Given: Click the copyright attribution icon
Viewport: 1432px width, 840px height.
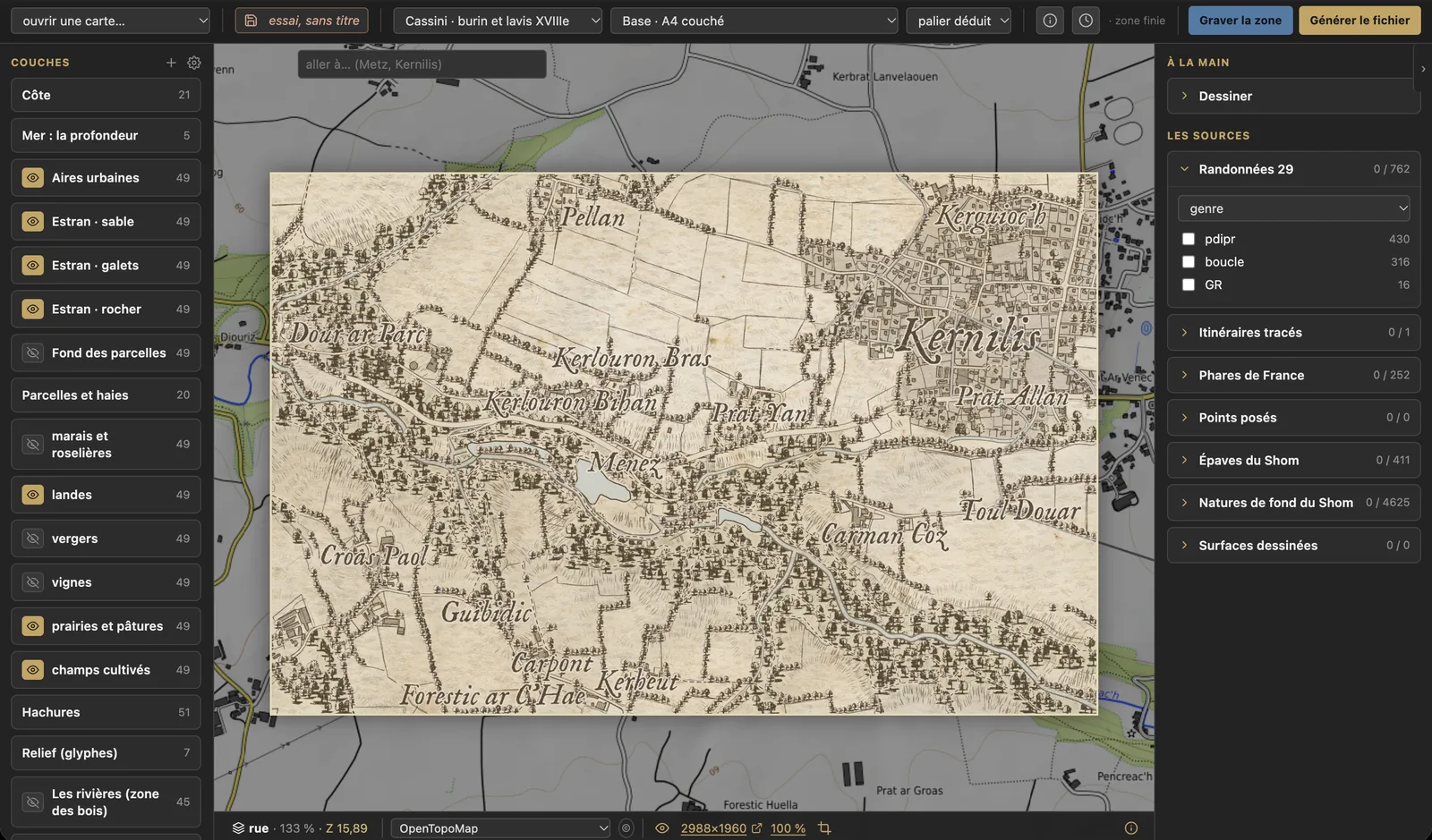Looking at the screenshot, I should pos(626,828).
